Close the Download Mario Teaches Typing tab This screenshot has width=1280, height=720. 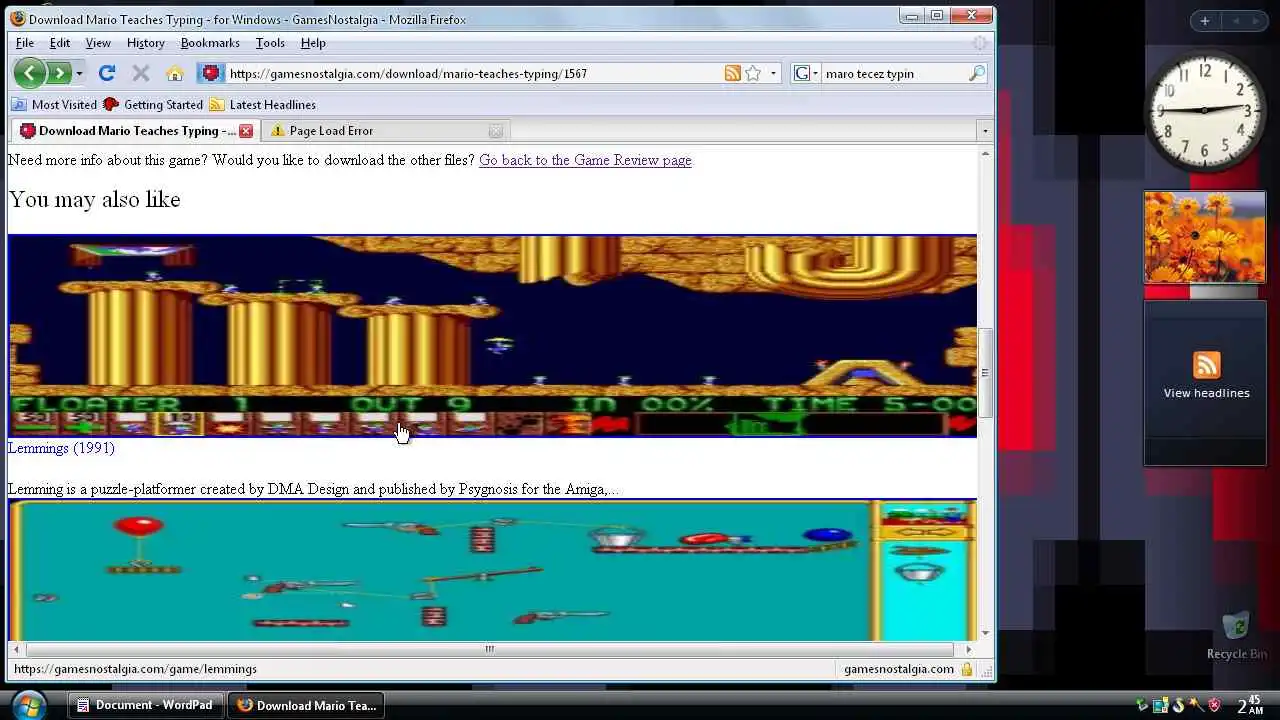pyautogui.click(x=246, y=131)
